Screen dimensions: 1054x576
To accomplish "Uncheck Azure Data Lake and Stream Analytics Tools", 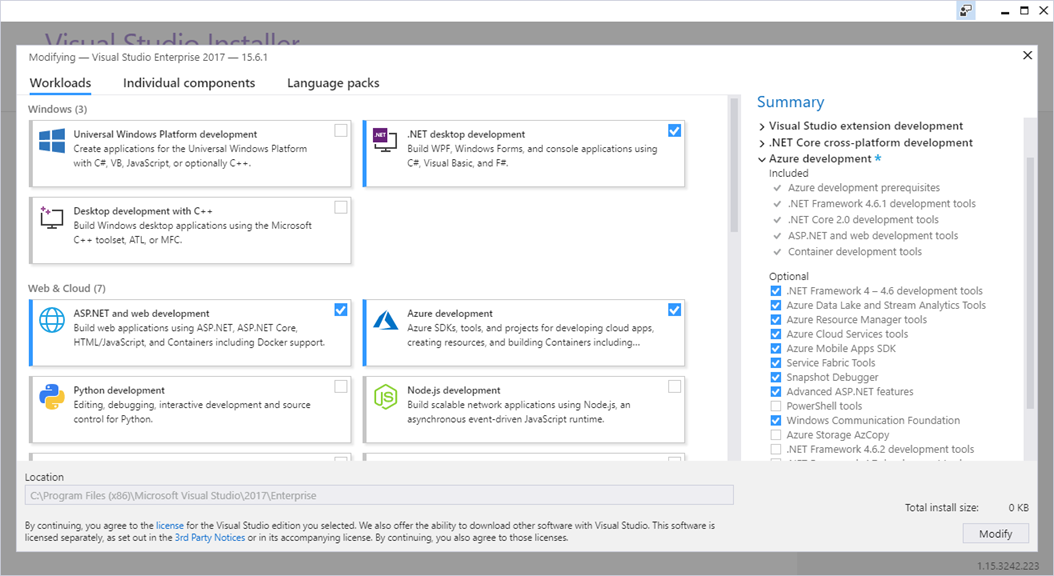I will click(x=776, y=305).
